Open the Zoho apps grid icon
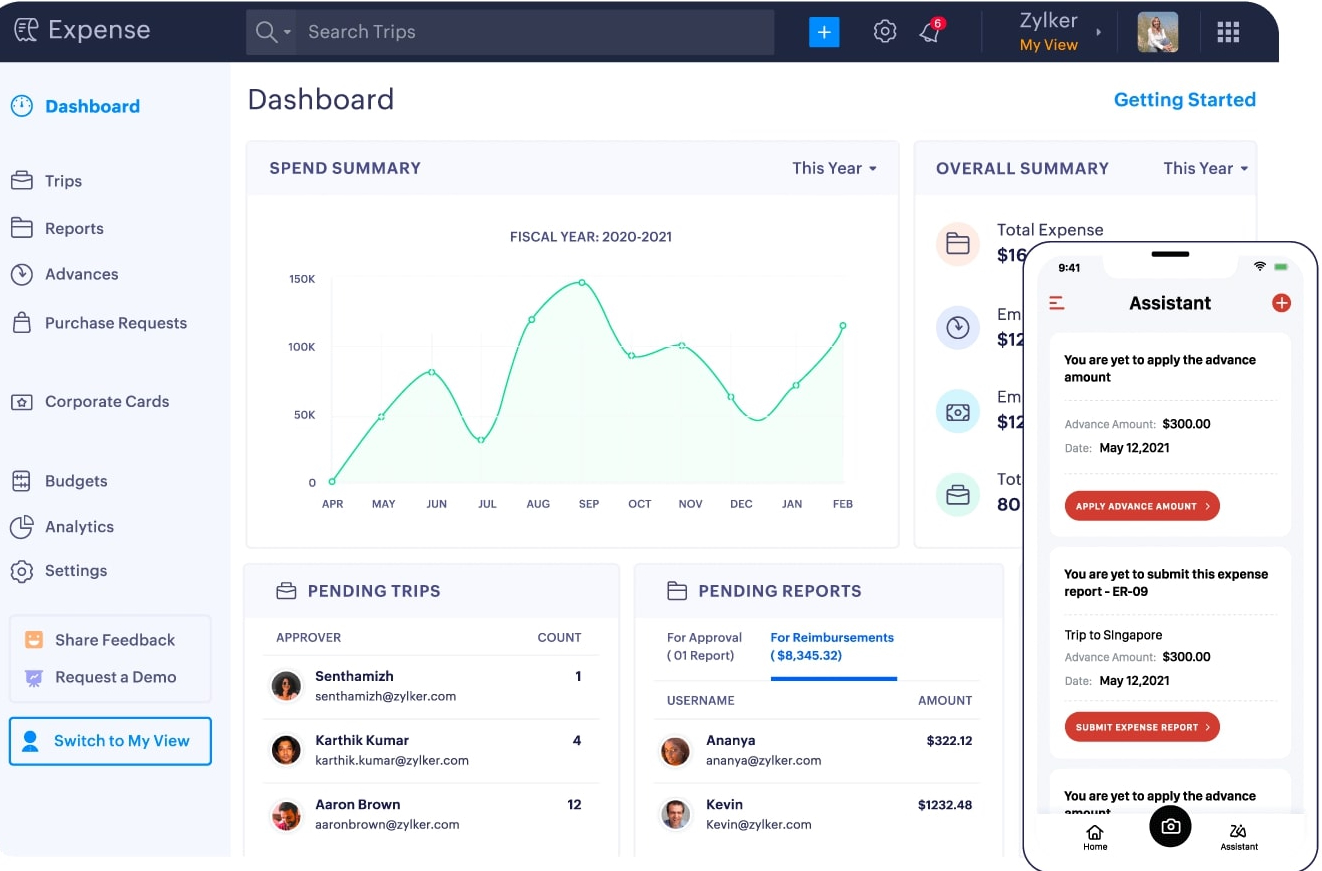The image size is (1322, 871). pyautogui.click(x=1228, y=31)
